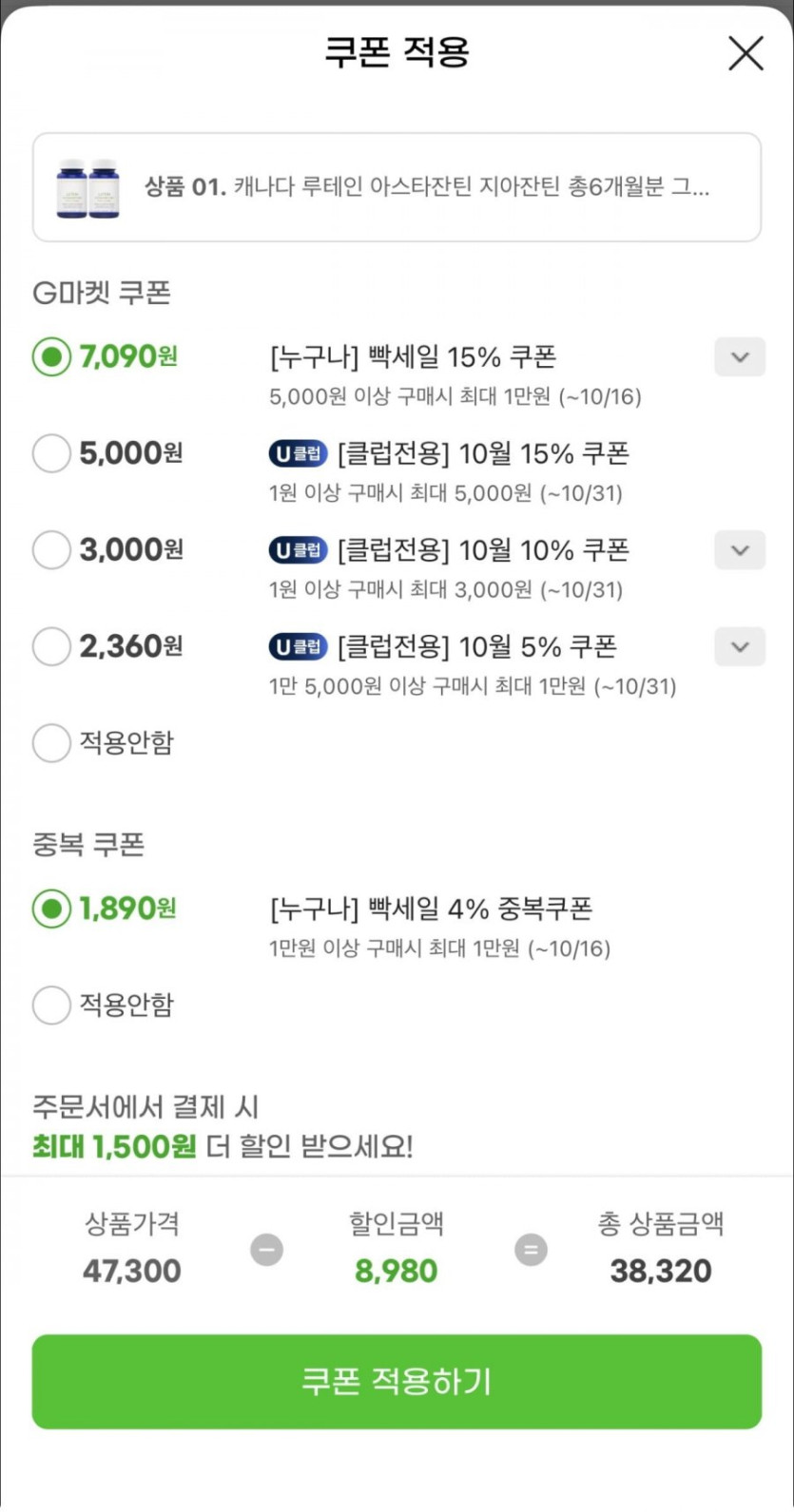The height and width of the screenshot is (1512, 794).
Task: Select 적용안함 under G마켓 쿠폰
Action: coord(51,743)
